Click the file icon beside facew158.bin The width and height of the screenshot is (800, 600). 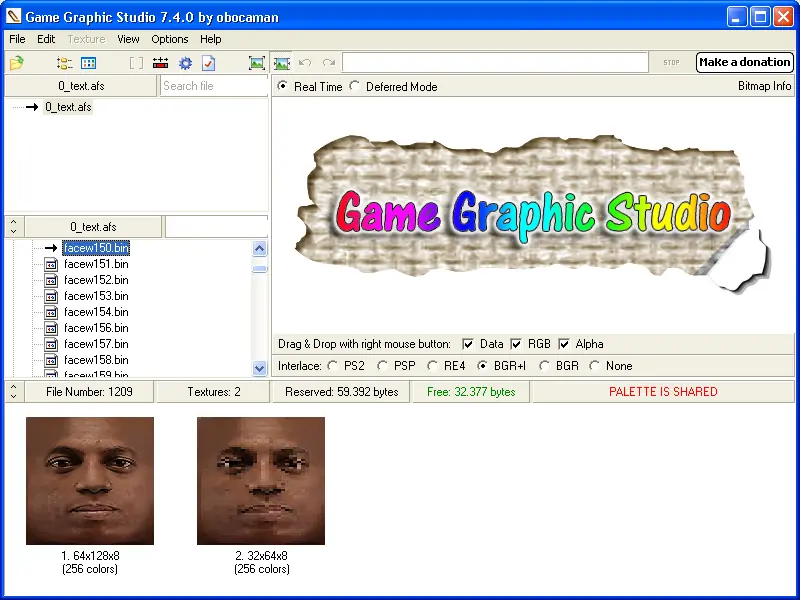51,360
